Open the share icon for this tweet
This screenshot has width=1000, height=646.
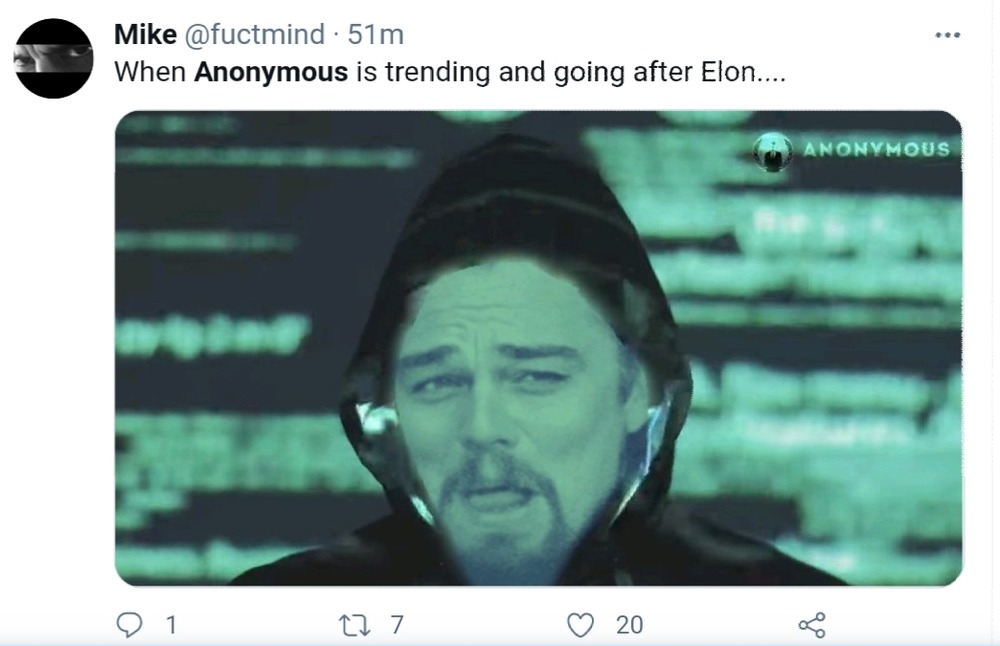pos(812,625)
